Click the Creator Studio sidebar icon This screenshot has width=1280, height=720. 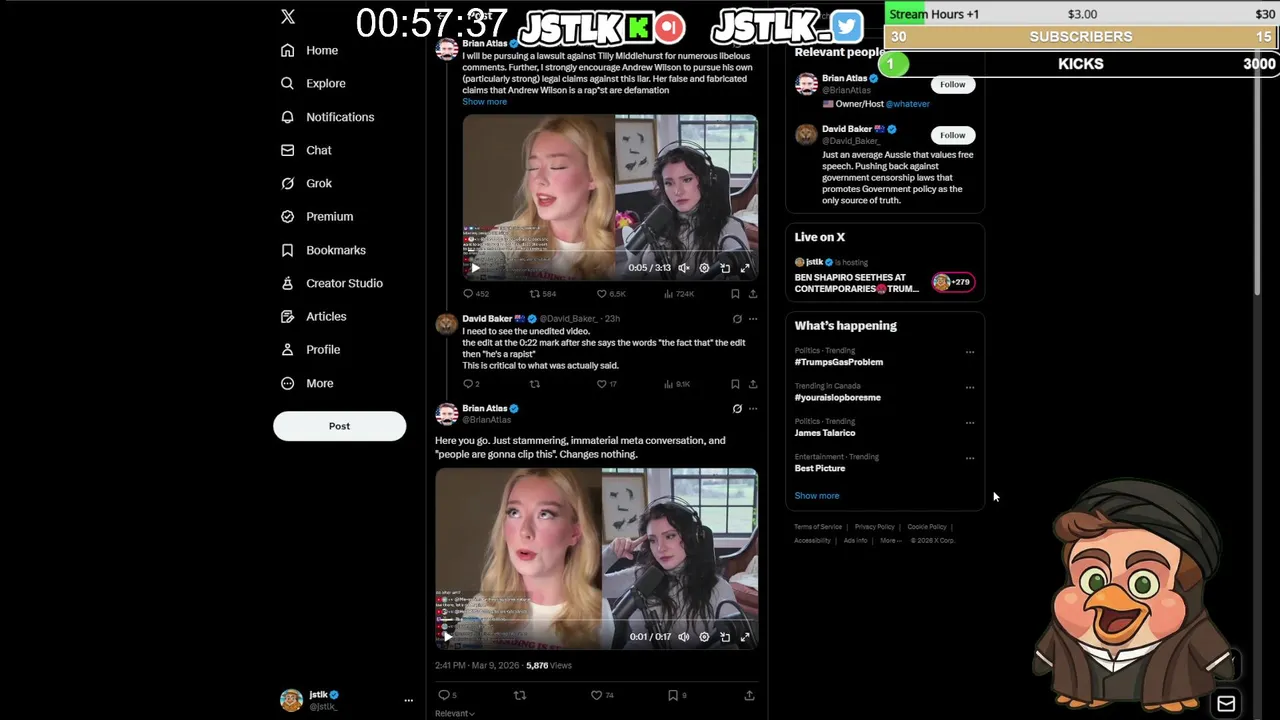point(288,283)
